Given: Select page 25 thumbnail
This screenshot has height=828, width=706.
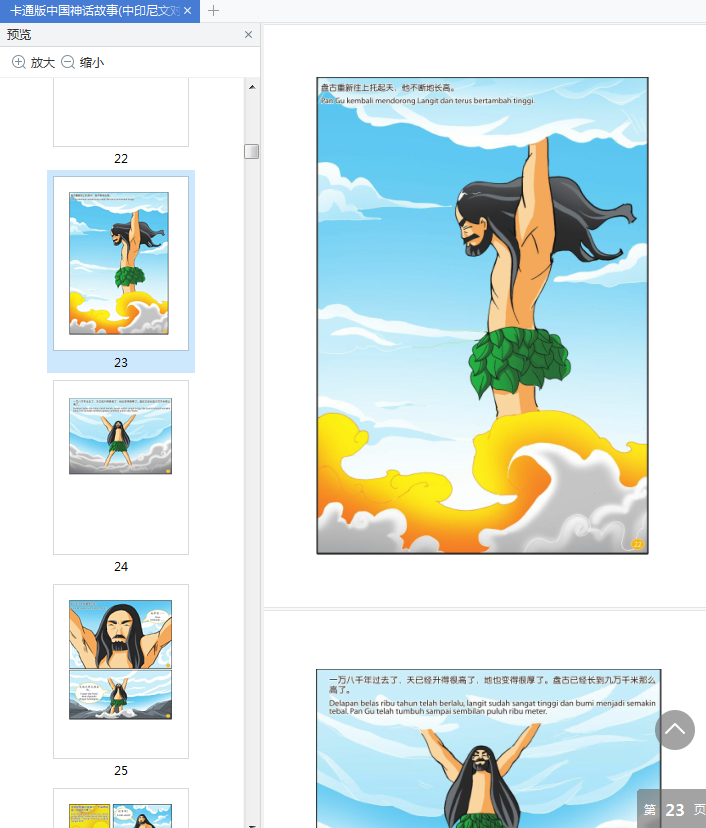Looking at the screenshot, I should pyautogui.click(x=121, y=671).
